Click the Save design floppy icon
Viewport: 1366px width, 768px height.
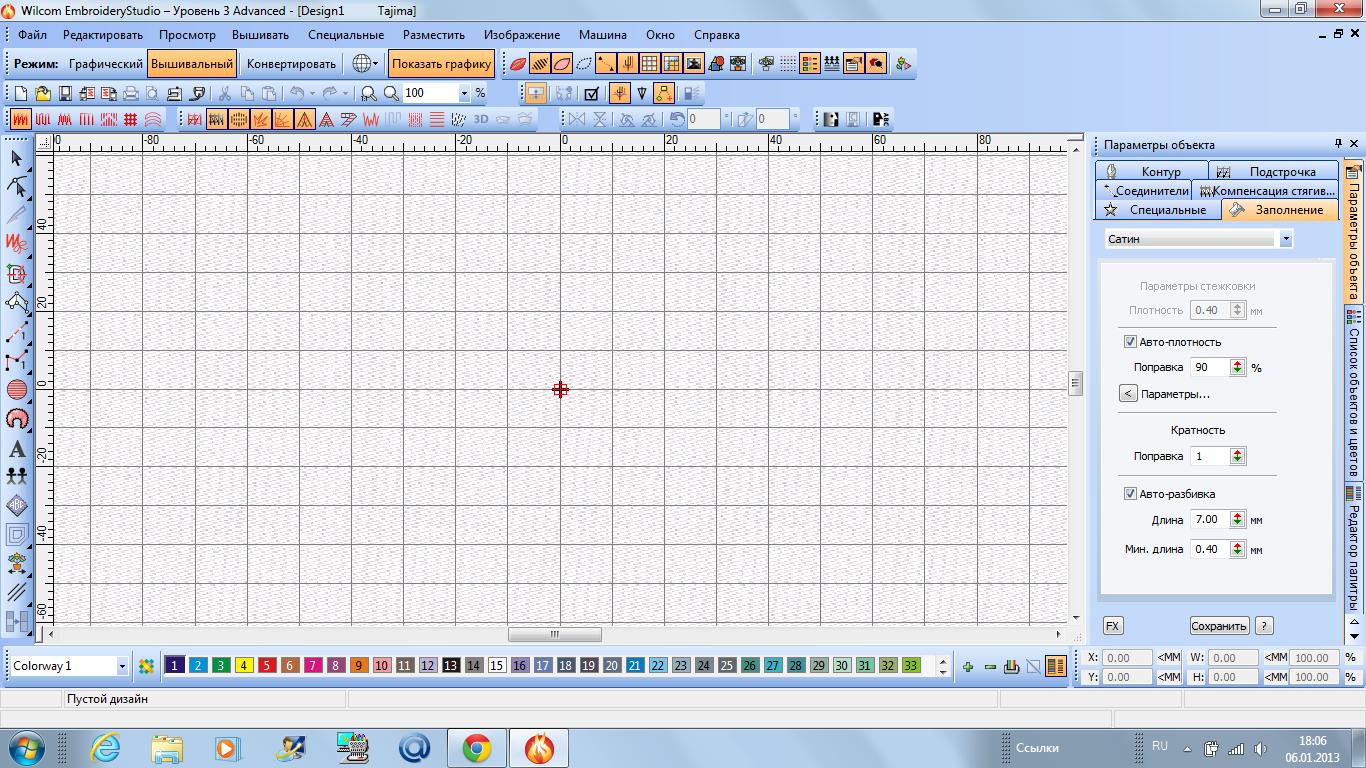click(64, 93)
